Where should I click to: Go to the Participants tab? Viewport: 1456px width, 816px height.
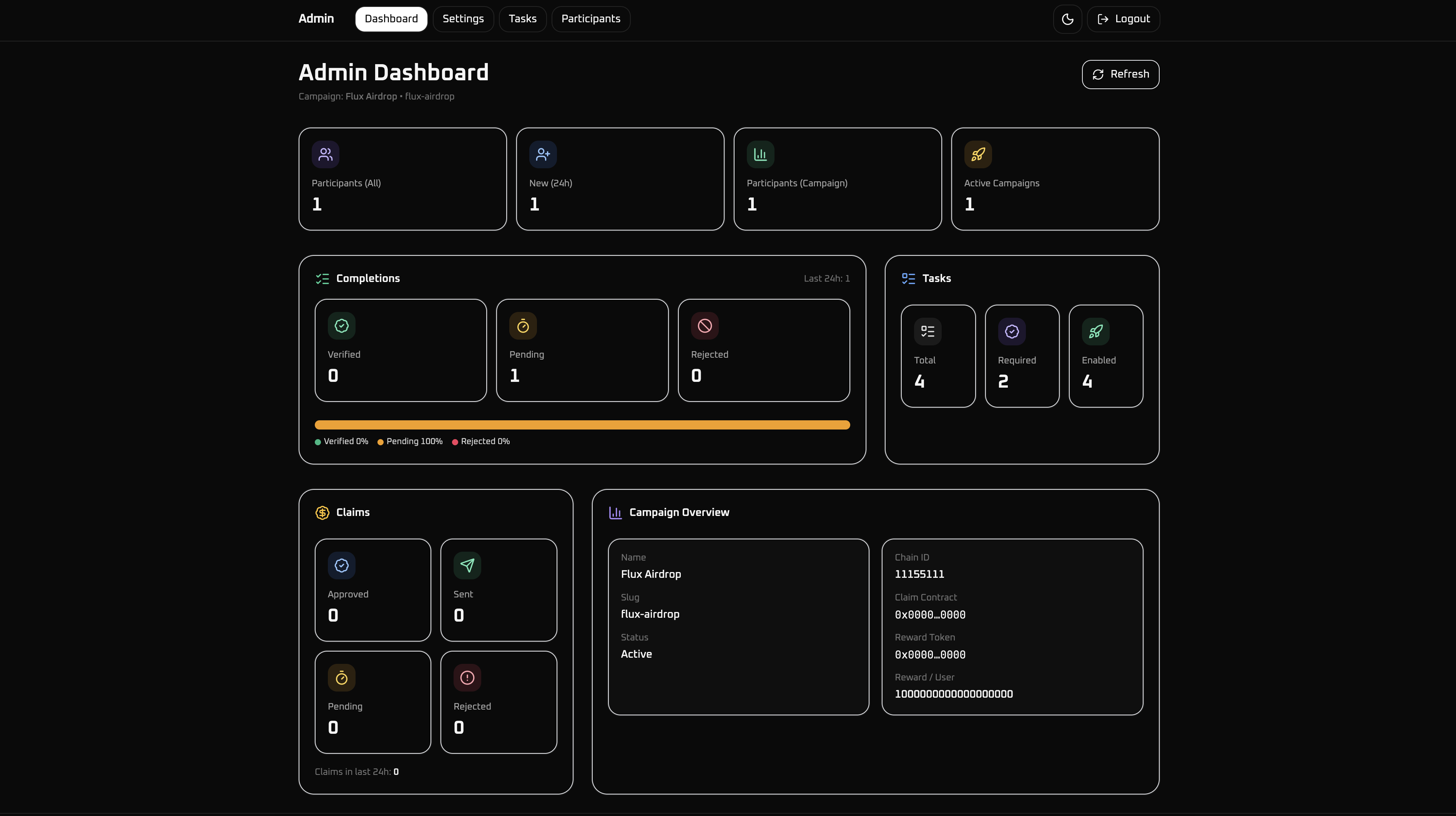(x=591, y=19)
